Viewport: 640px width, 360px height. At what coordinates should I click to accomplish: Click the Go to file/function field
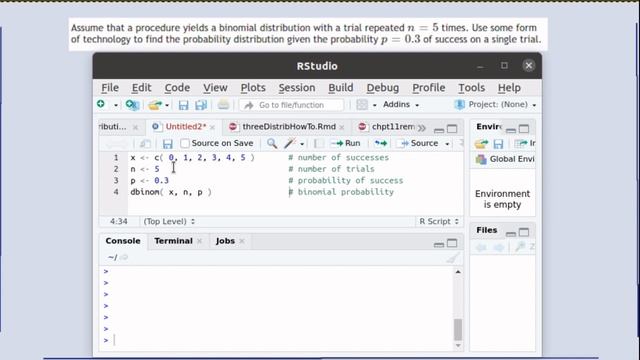pyautogui.click(x=291, y=105)
